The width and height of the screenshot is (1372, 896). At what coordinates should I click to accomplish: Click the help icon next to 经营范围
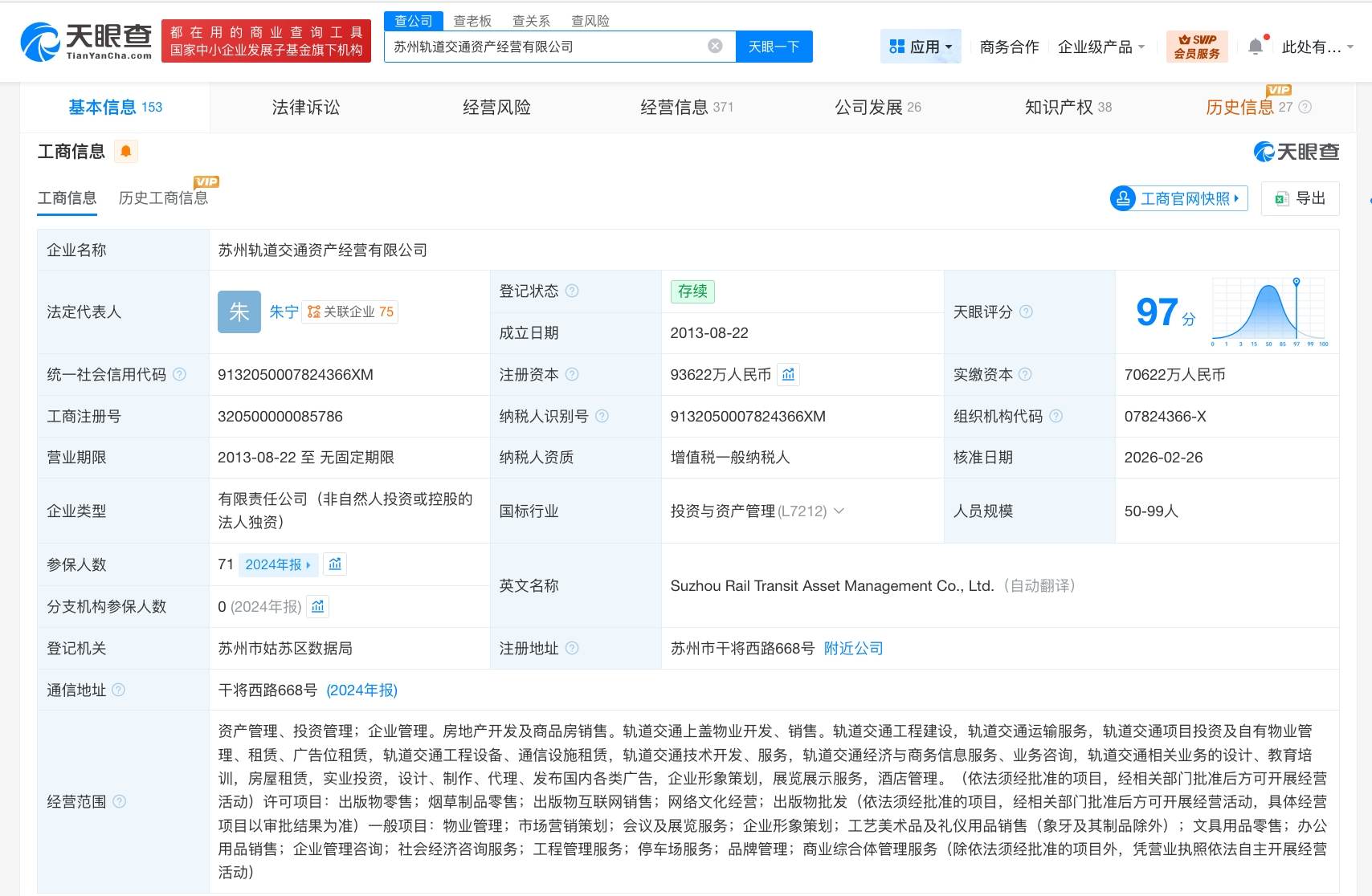click(x=120, y=801)
